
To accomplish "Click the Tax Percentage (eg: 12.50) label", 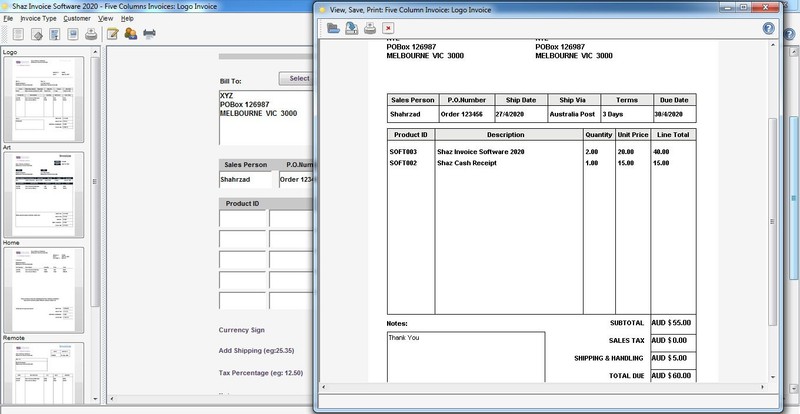I will pyautogui.click(x=261, y=373).
